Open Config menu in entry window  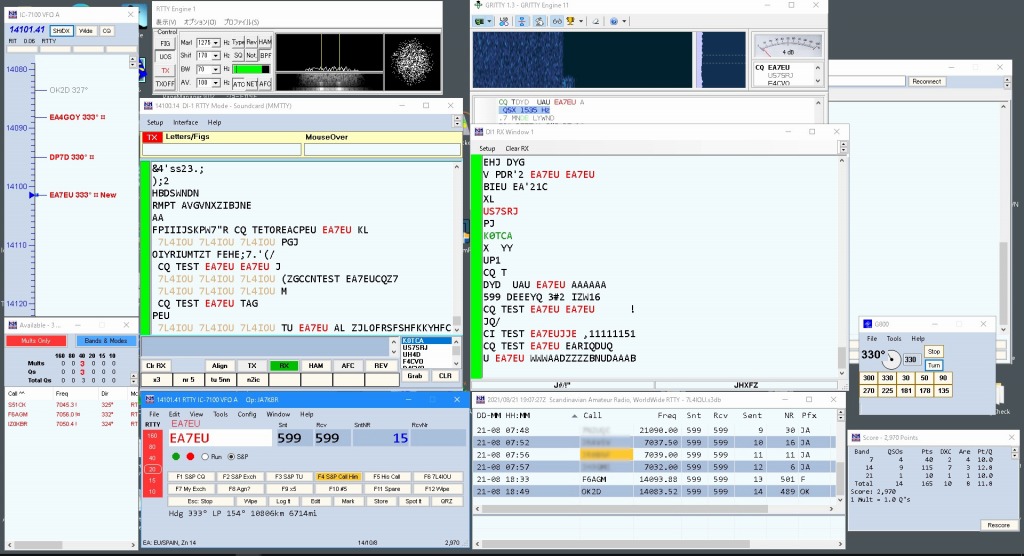pos(247,414)
